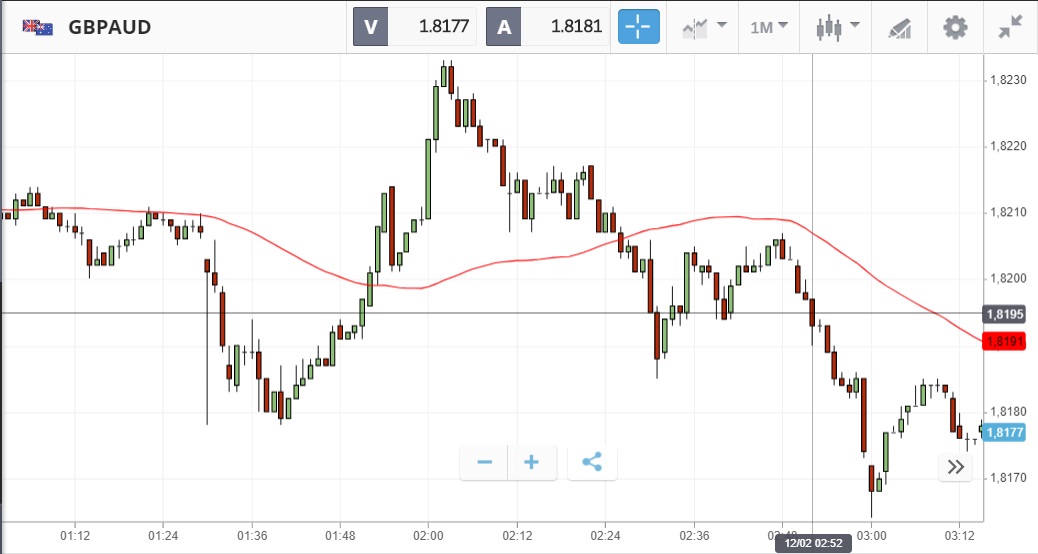Screen dimensions: 1038x554
Task: Zoom in with the plus button
Action: pos(532,462)
